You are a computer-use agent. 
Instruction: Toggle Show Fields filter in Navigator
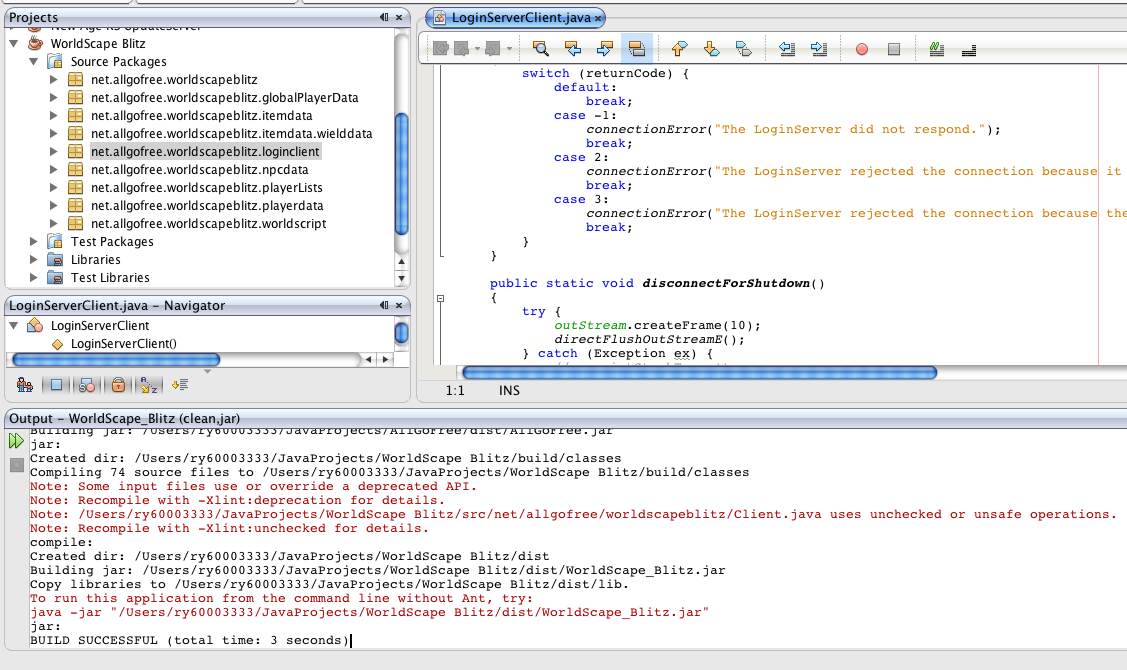(x=56, y=385)
